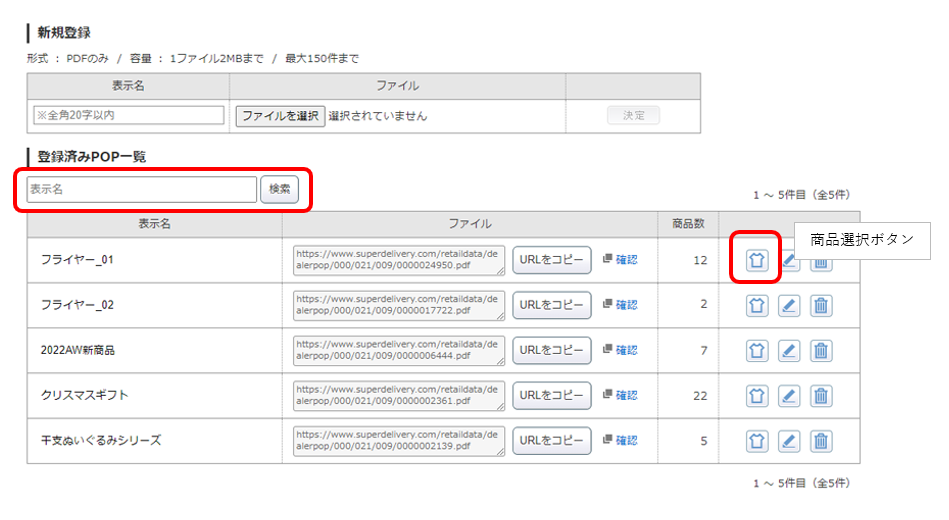This screenshot has width=949, height=520.
Task: Click product count 7 for 2022AW新商品
Action: click(x=704, y=351)
